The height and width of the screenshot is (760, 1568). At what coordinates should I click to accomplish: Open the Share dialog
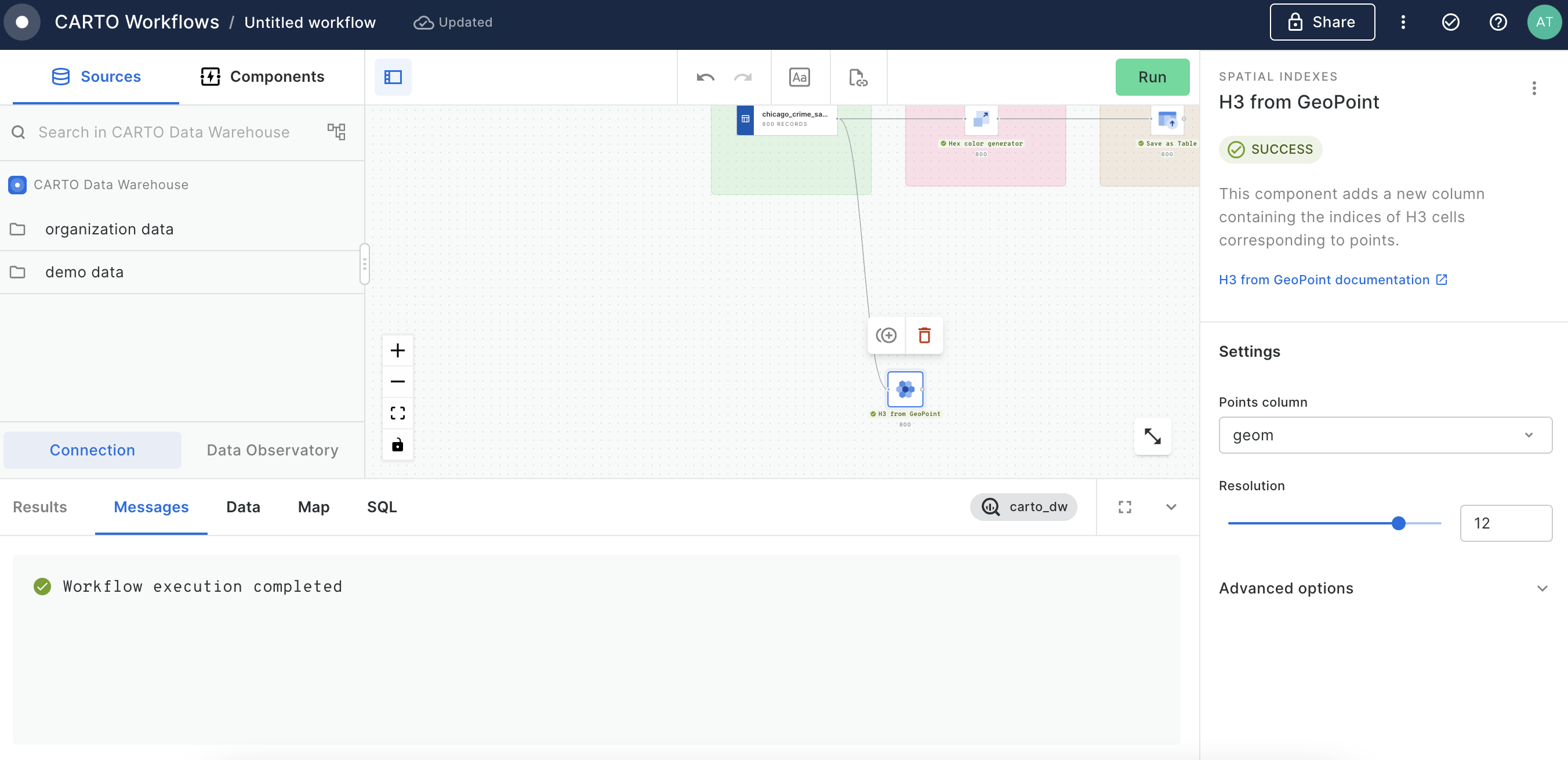pyautogui.click(x=1322, y=22)
